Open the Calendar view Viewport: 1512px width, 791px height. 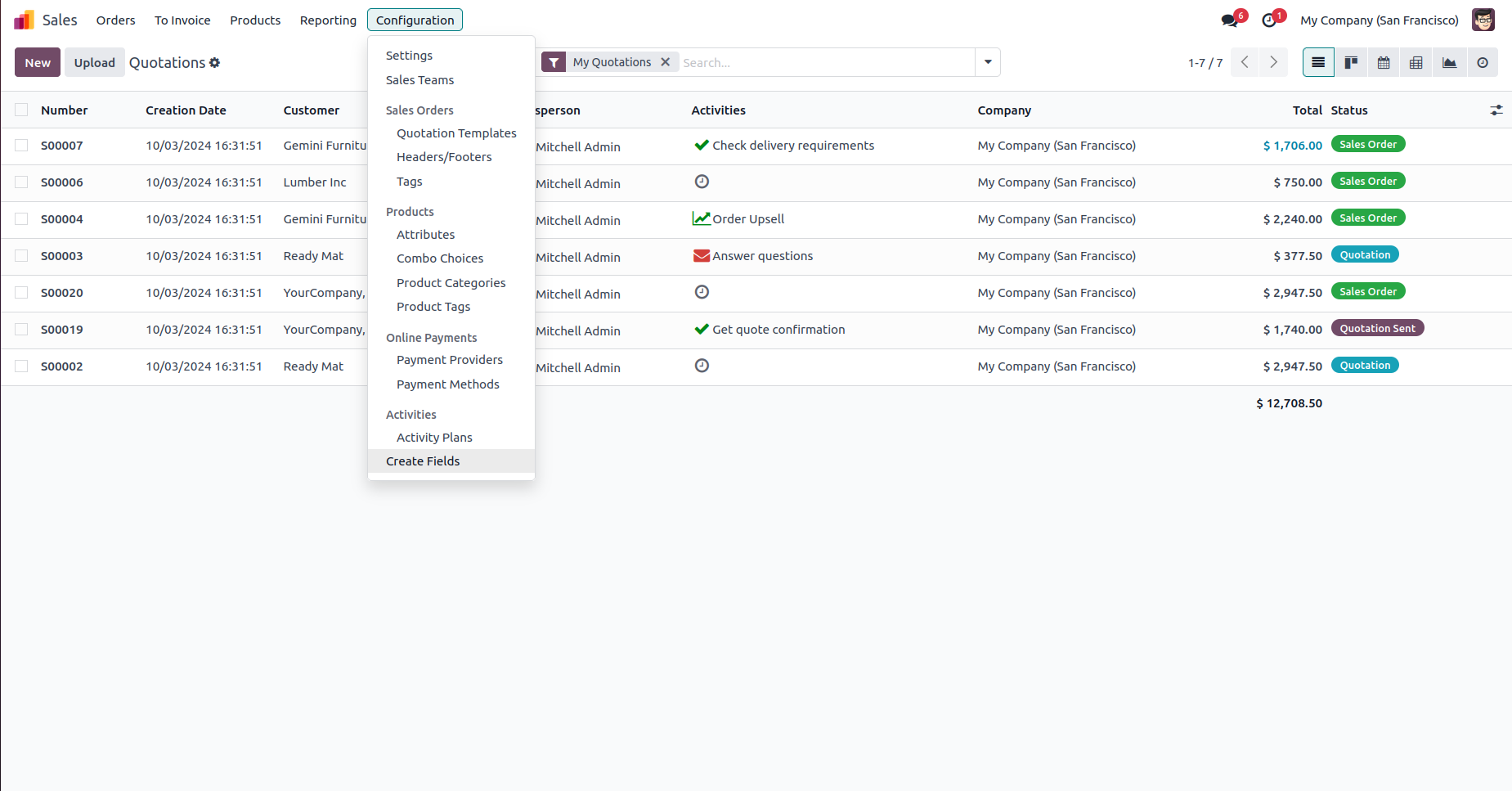click(x=1384, y=63)
